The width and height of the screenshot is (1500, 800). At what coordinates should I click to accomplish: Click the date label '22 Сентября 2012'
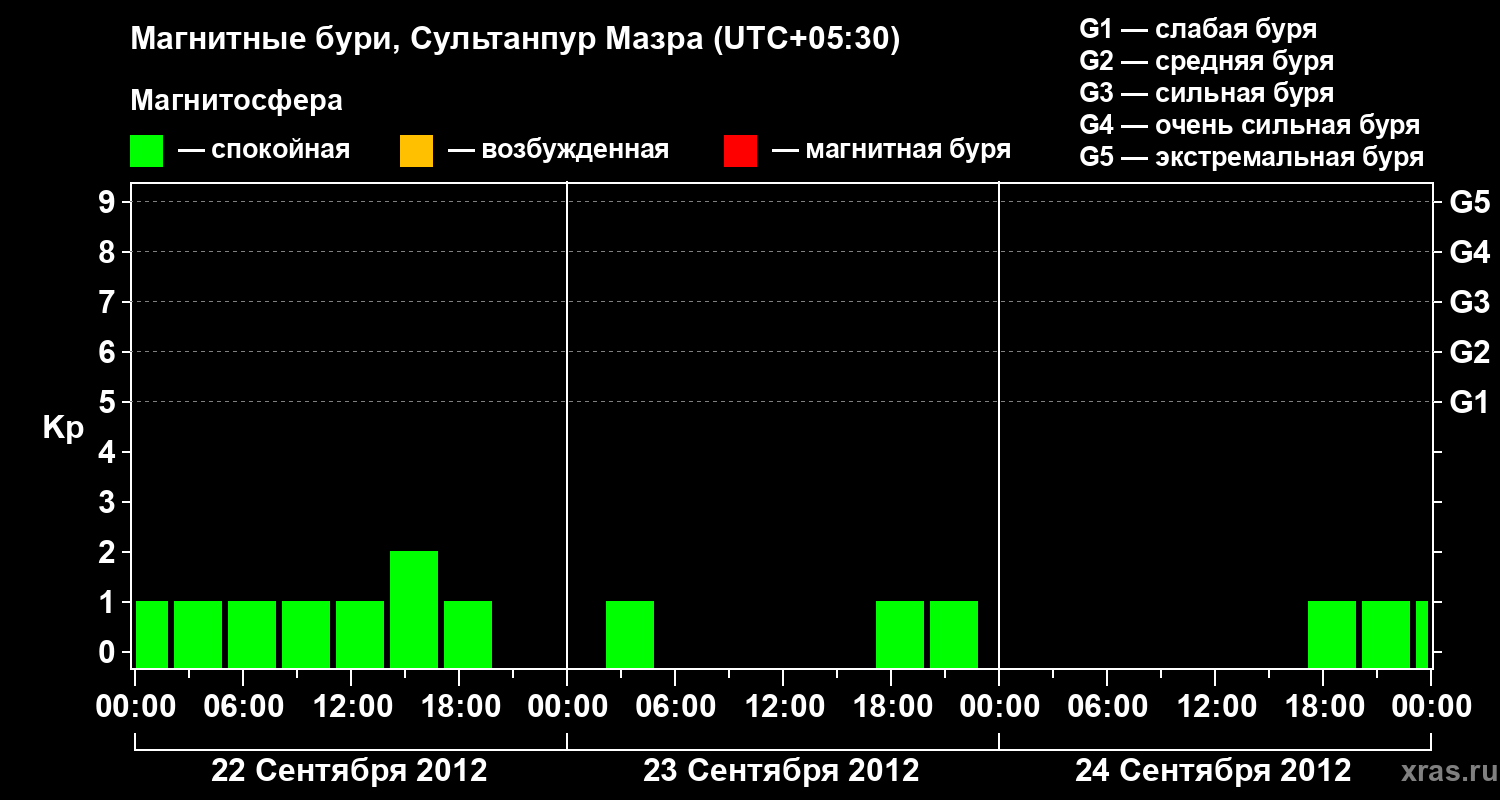click(349, 771)
